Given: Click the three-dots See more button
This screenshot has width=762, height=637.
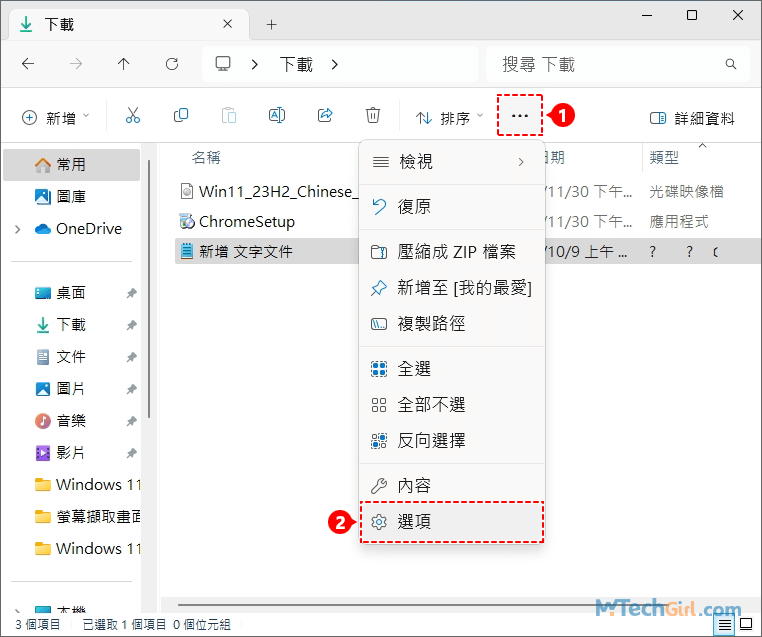Looking at the screenshot, I should (x=519, y=117).
